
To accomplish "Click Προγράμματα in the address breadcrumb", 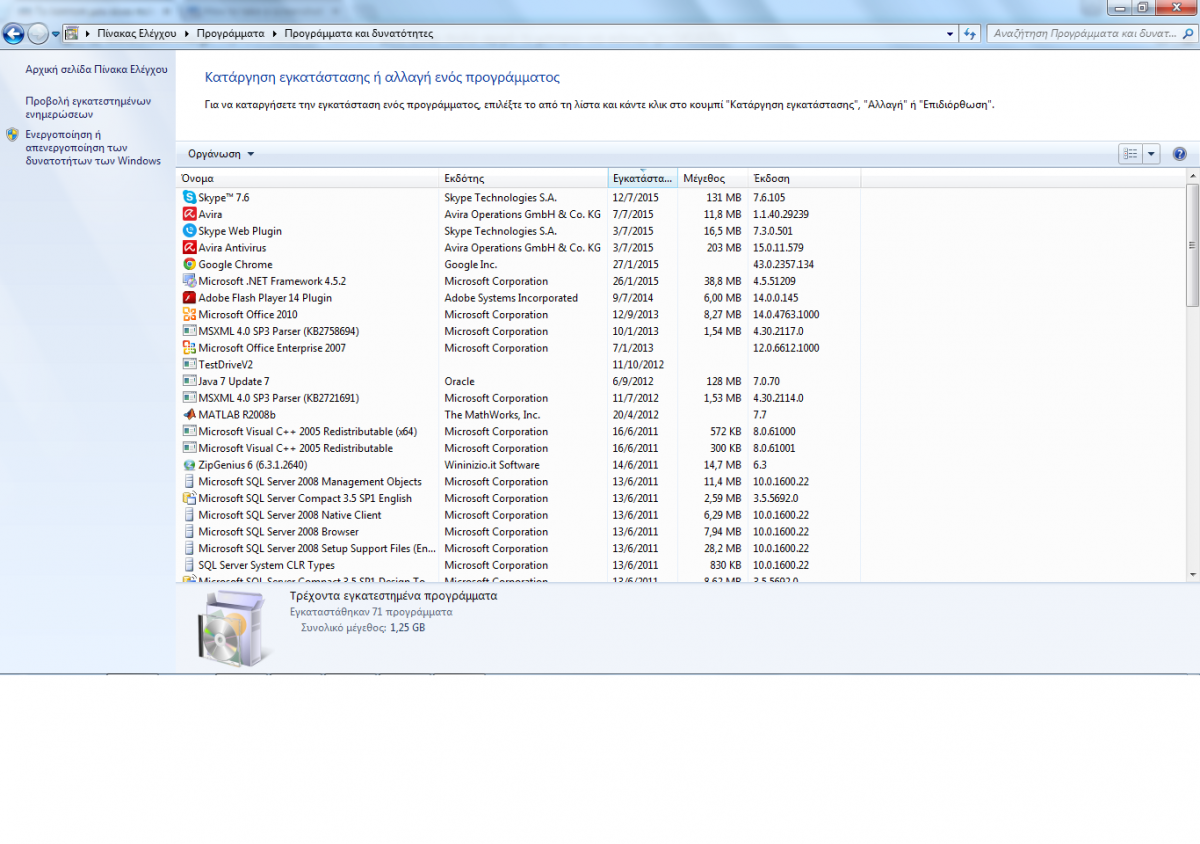I will [230, 33].
